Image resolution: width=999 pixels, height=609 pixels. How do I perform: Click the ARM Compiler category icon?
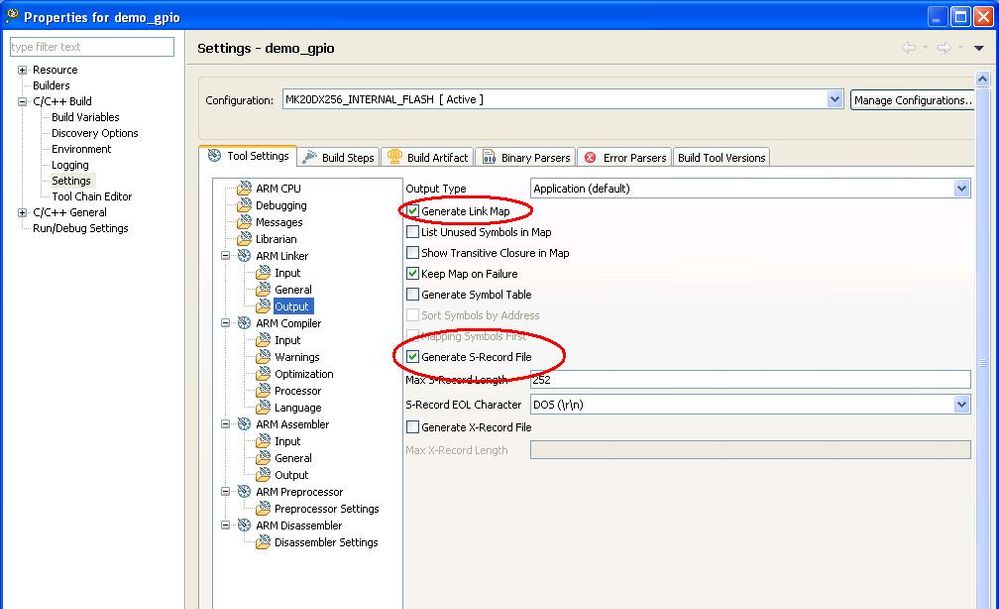click(x=244, y=324)
